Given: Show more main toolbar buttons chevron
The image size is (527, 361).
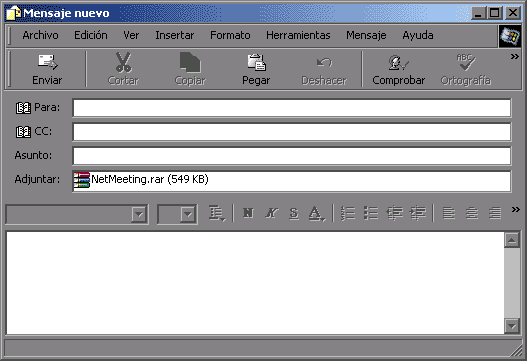Looking at the screenshot, I should tap(515, 56).
